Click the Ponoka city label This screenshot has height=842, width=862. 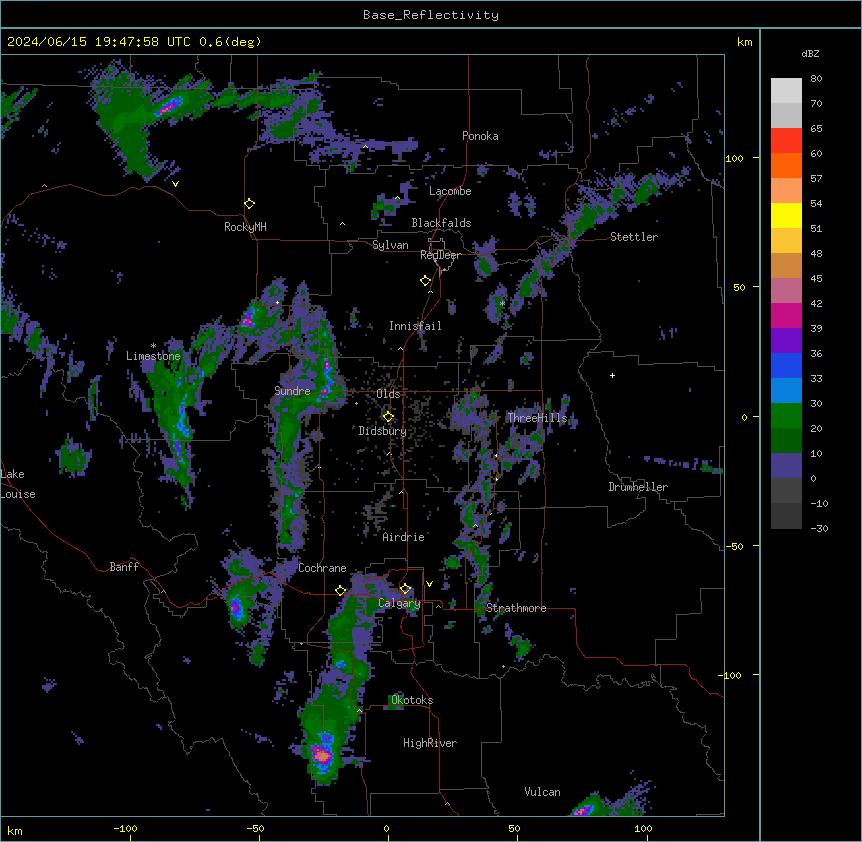[x=480, y=136]
